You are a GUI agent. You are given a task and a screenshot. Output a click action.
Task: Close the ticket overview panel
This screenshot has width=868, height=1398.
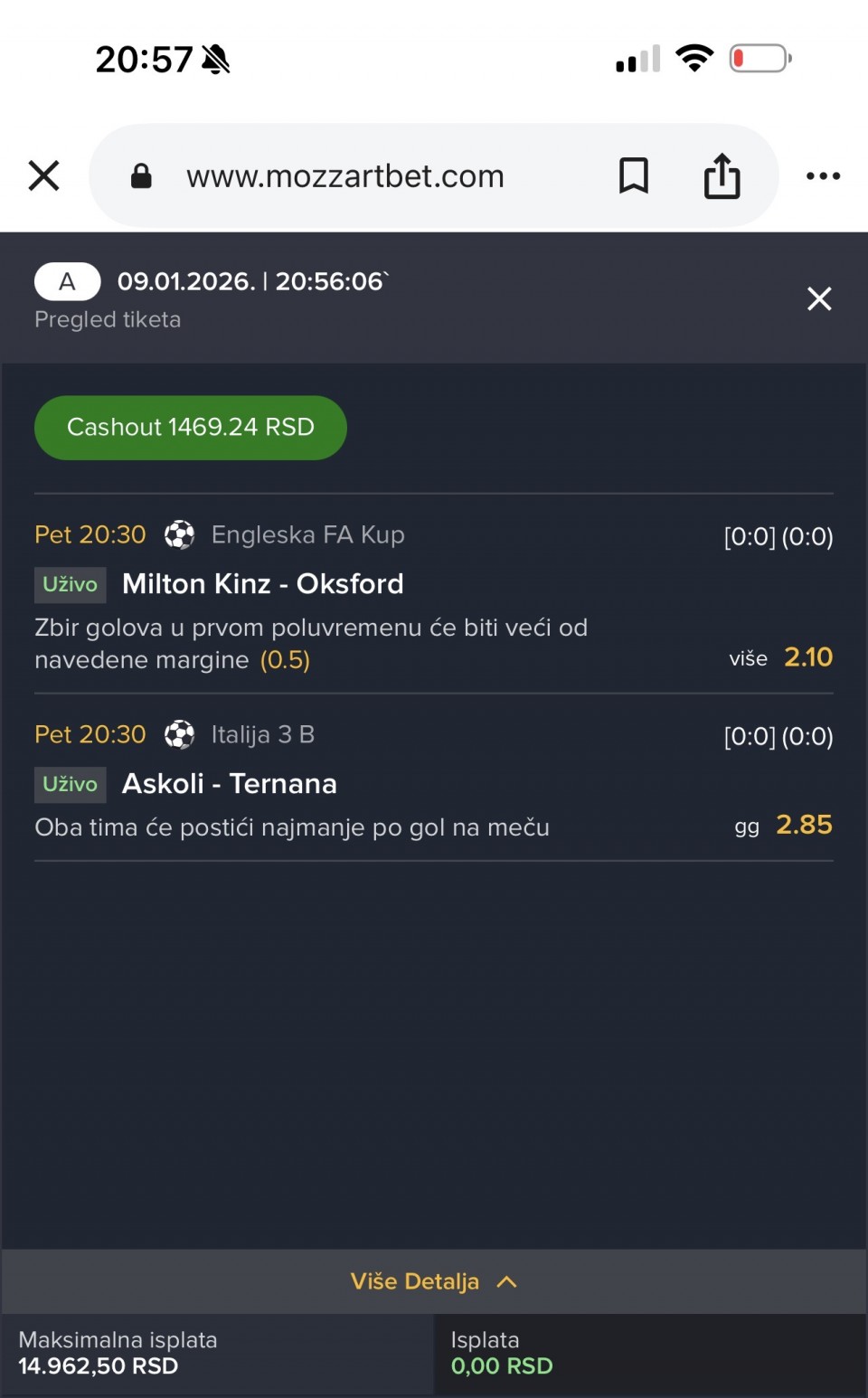(819, 298)
